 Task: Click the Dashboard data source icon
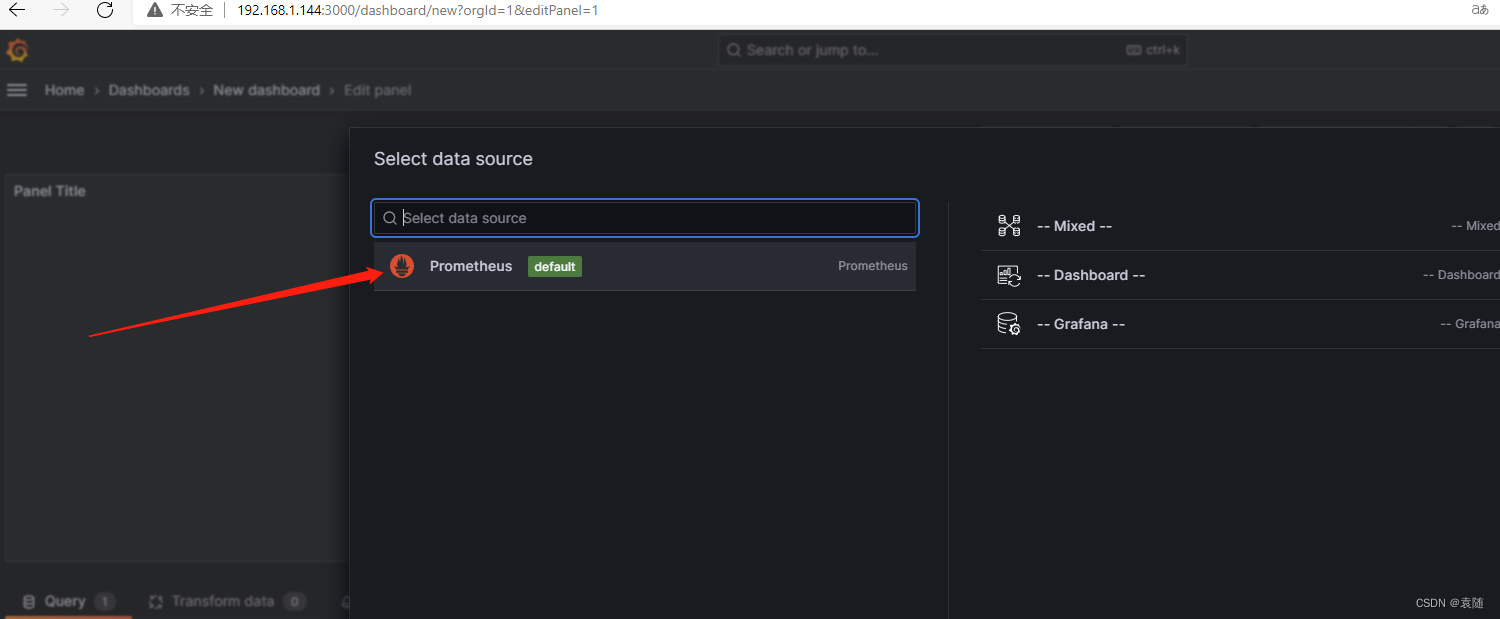click(x=1009, y=275)
